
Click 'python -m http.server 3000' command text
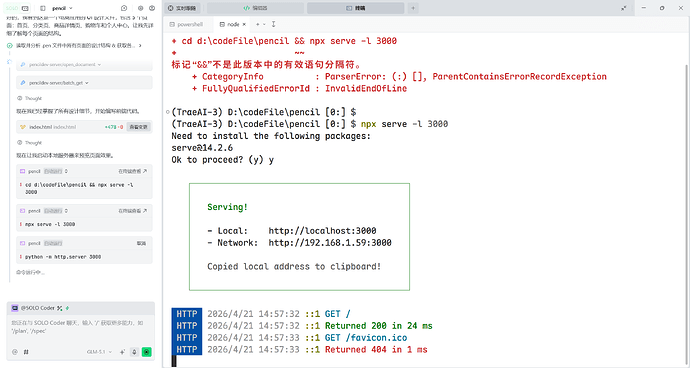click(x=63, y=257)
